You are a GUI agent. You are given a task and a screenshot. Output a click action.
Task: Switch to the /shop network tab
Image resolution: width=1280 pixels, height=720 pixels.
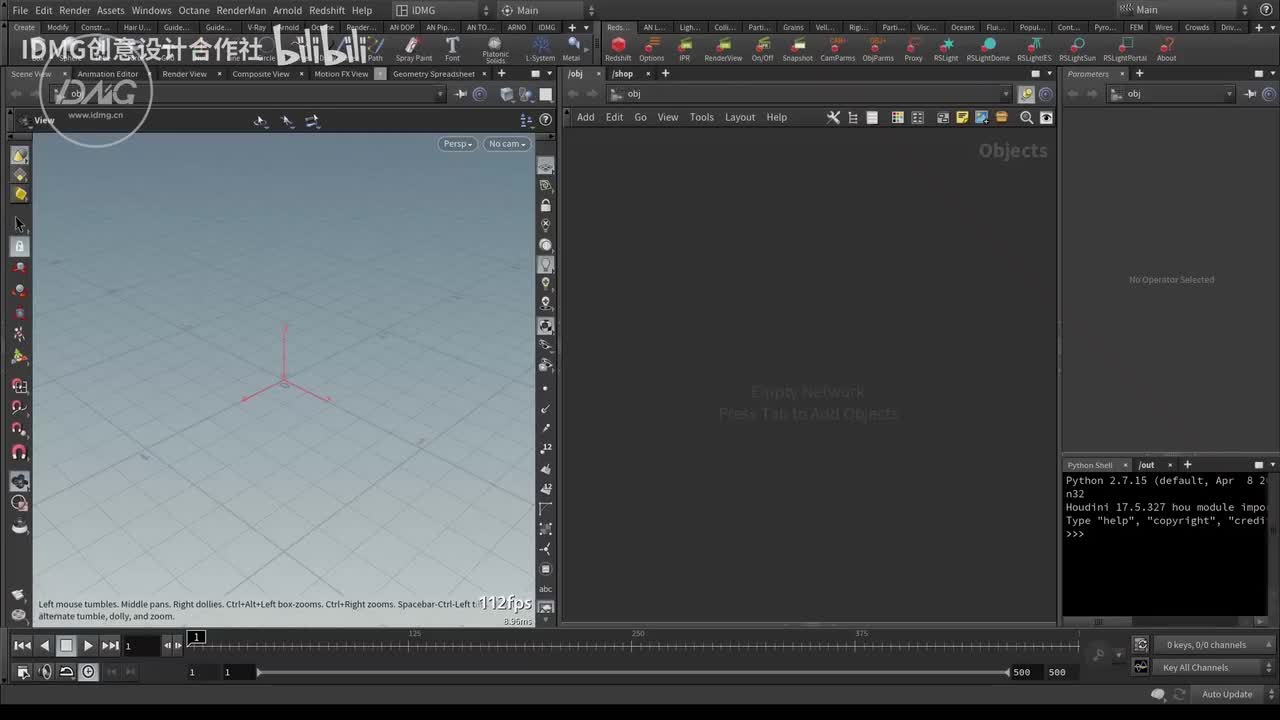point(623,74)
